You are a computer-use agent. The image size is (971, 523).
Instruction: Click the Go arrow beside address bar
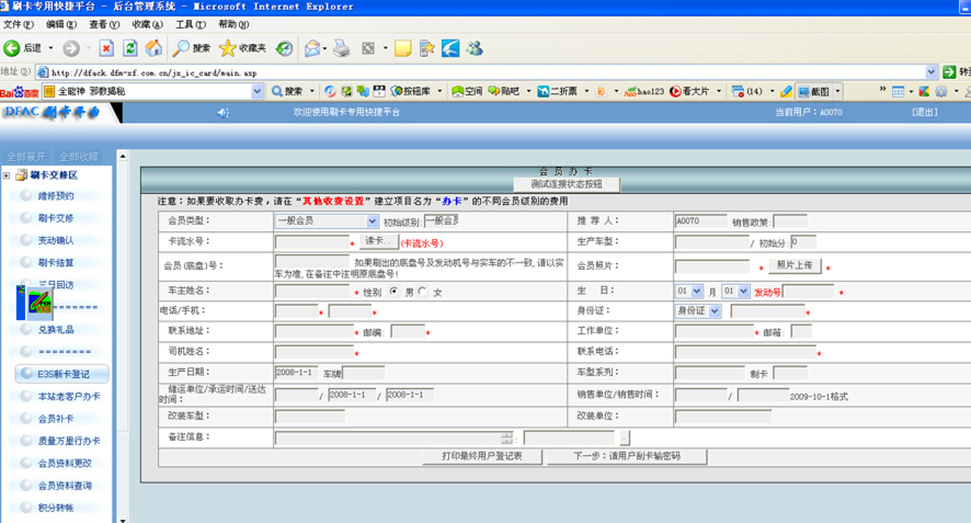click(949, 72)
